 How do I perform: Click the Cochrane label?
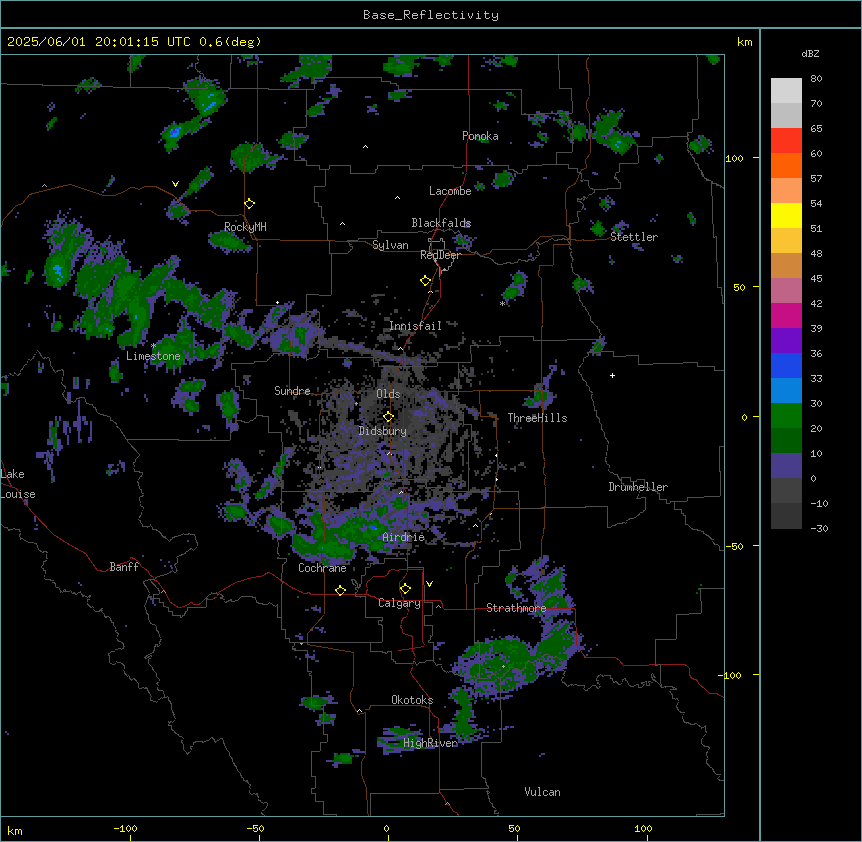[x=322, y=568]
